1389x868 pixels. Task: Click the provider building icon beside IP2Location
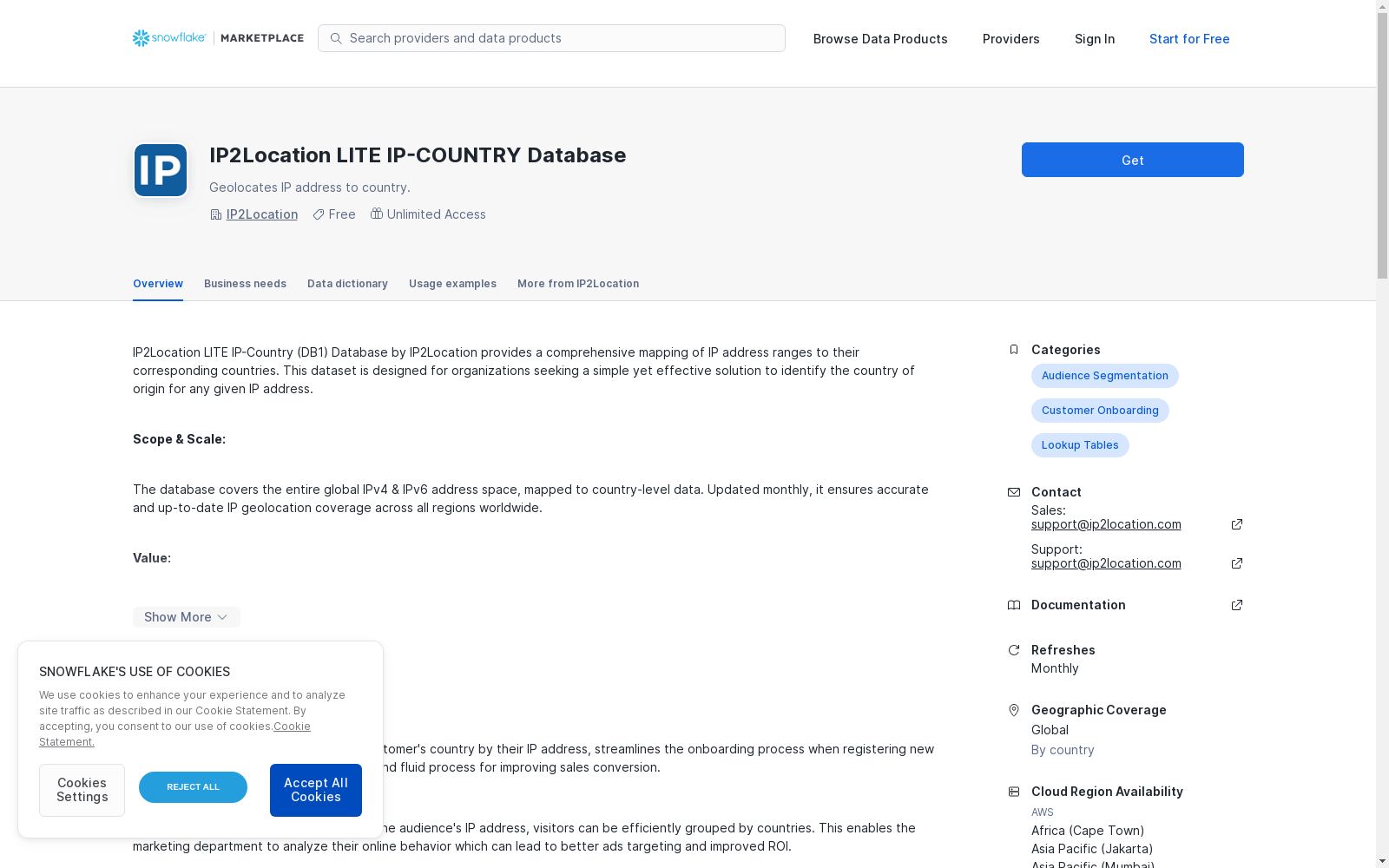click(216, 214)
